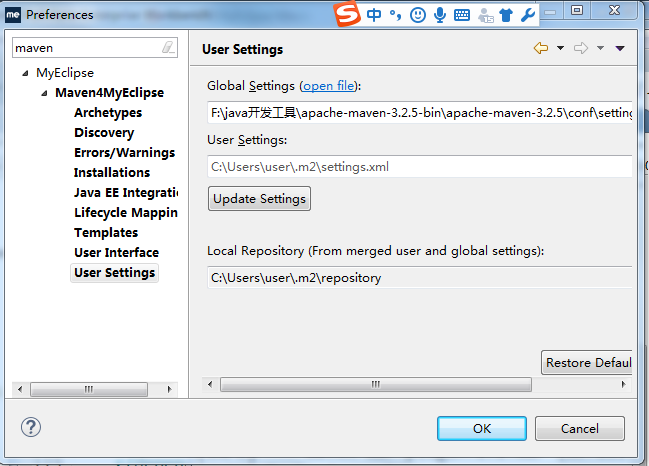Screen dimensions: 649x466
Task: Select Discovery preferences page
Action: (x=104, y=133)
